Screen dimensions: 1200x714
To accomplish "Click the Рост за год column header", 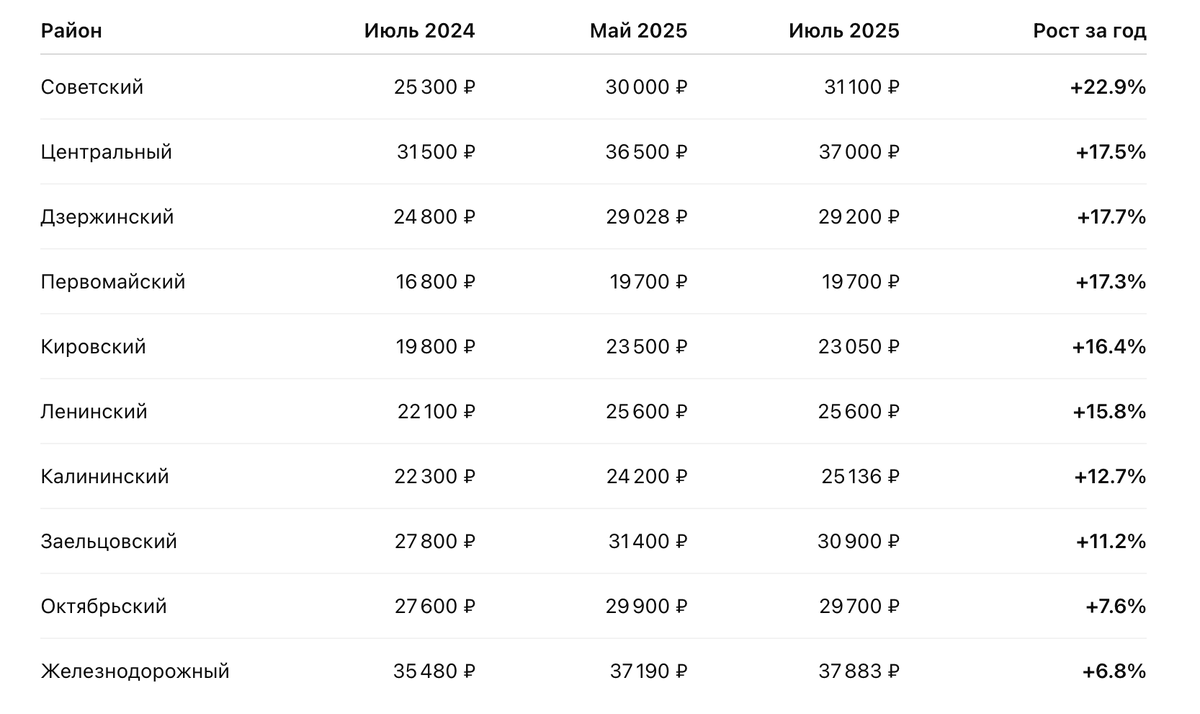I will (x=1090, y=31).
